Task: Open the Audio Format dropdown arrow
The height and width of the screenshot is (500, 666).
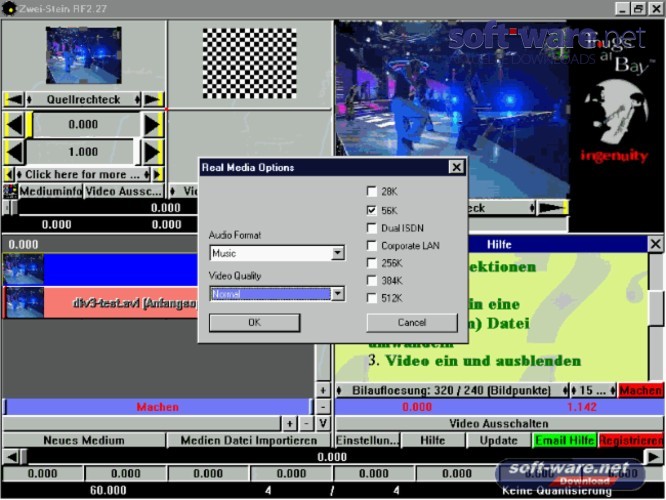Action: pyautogui.click(x=338, y=253)
